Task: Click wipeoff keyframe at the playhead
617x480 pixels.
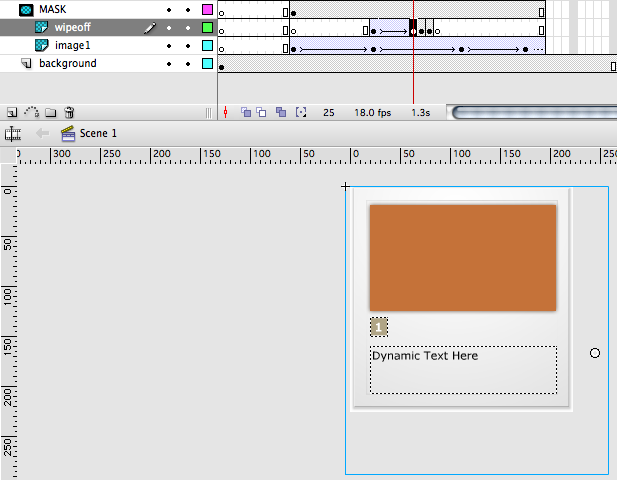Action: tap(413, 31)
